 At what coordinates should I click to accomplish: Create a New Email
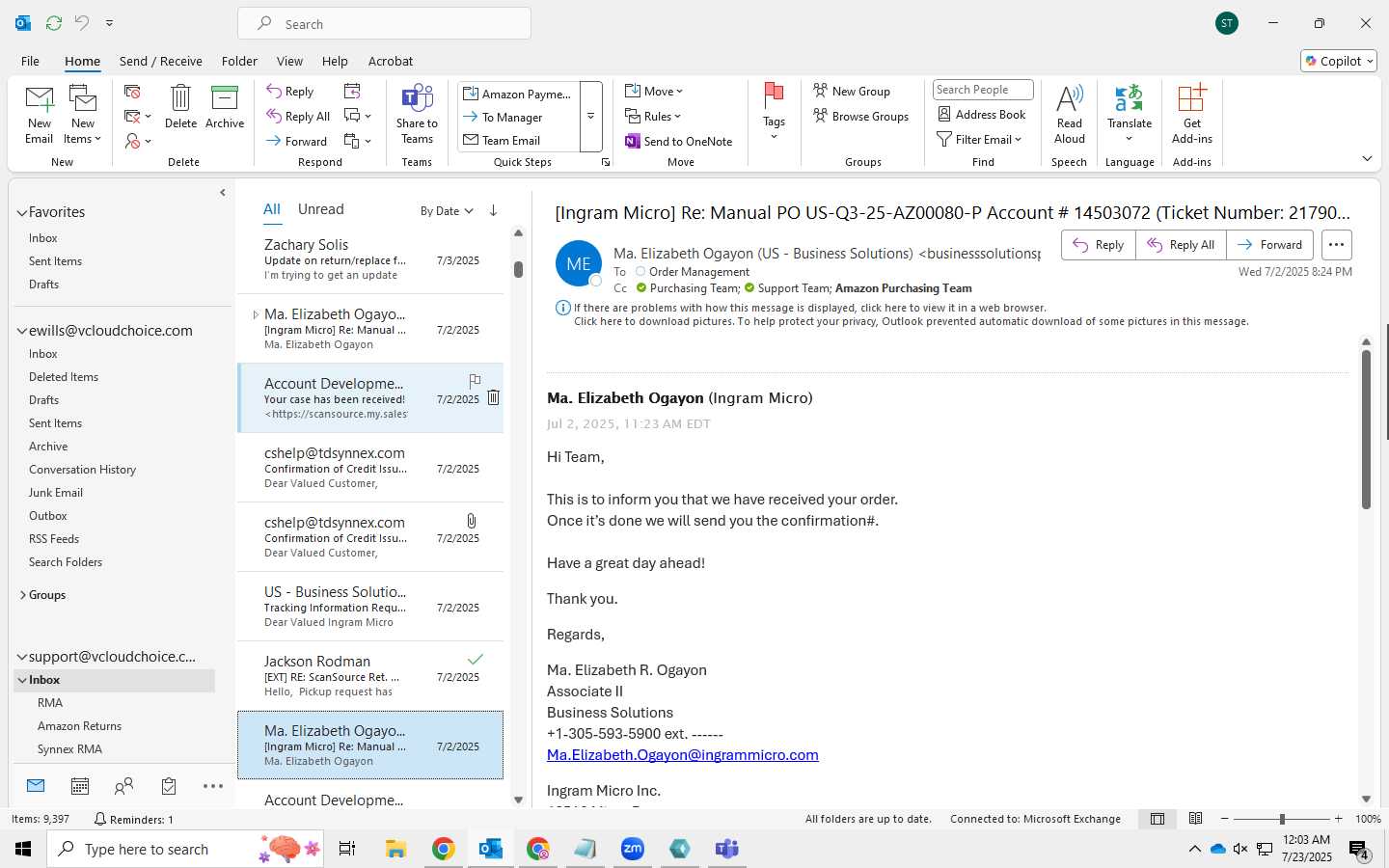(x=40, y=114)
